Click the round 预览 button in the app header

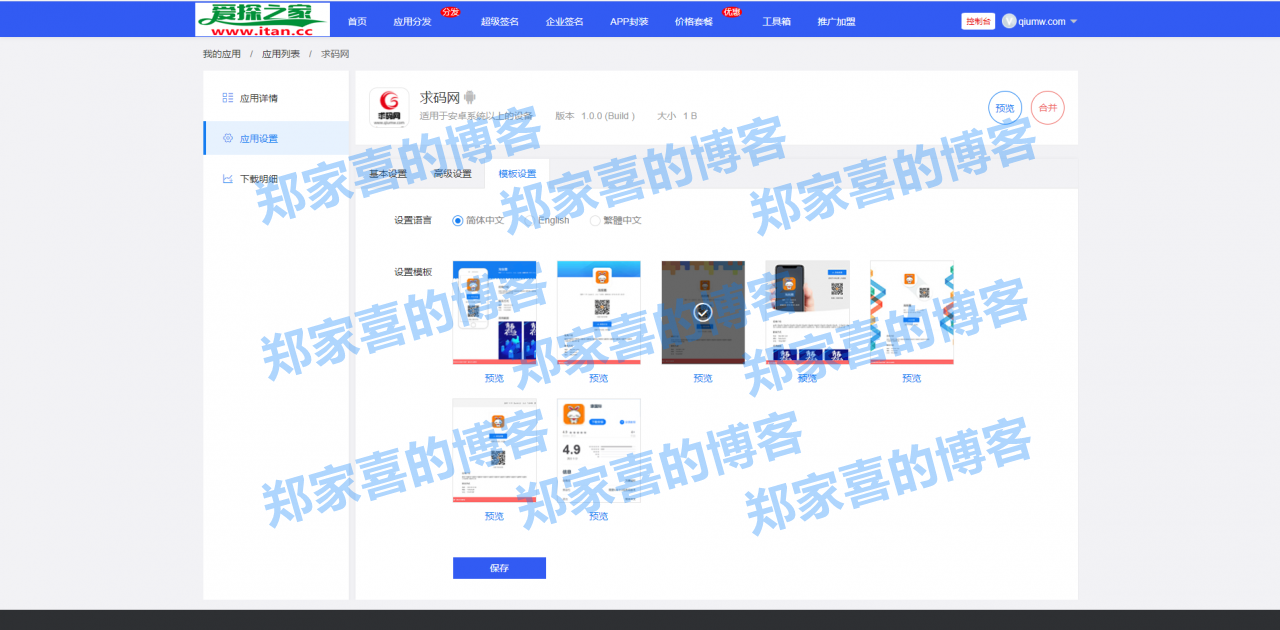1005,108
